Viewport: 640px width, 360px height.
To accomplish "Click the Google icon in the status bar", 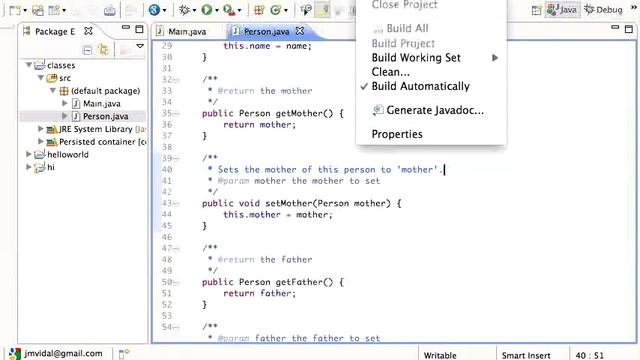I will coord(14,354).
